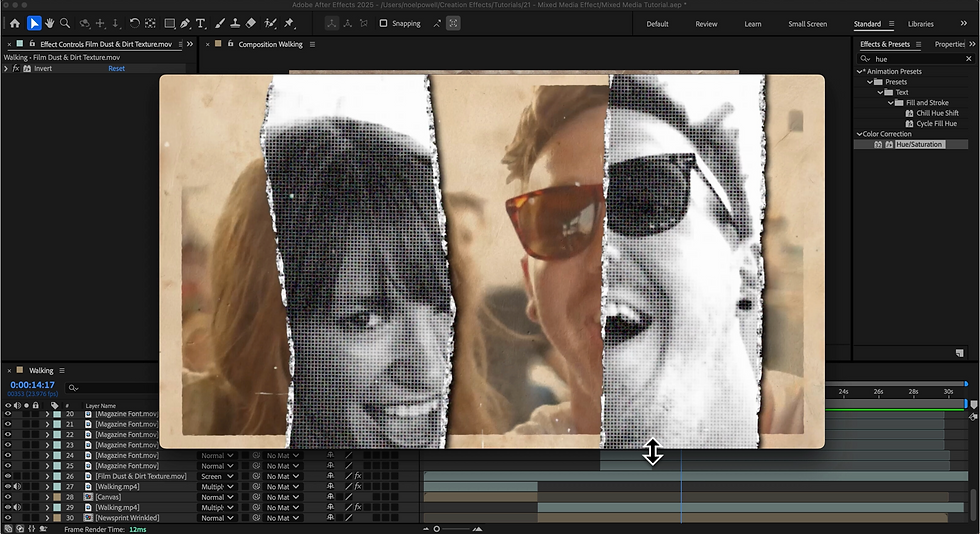The width and height of the screenshot is (980, 534).
Task: Open the Walking timeline panel menu
Action: [x=62, y=371]
